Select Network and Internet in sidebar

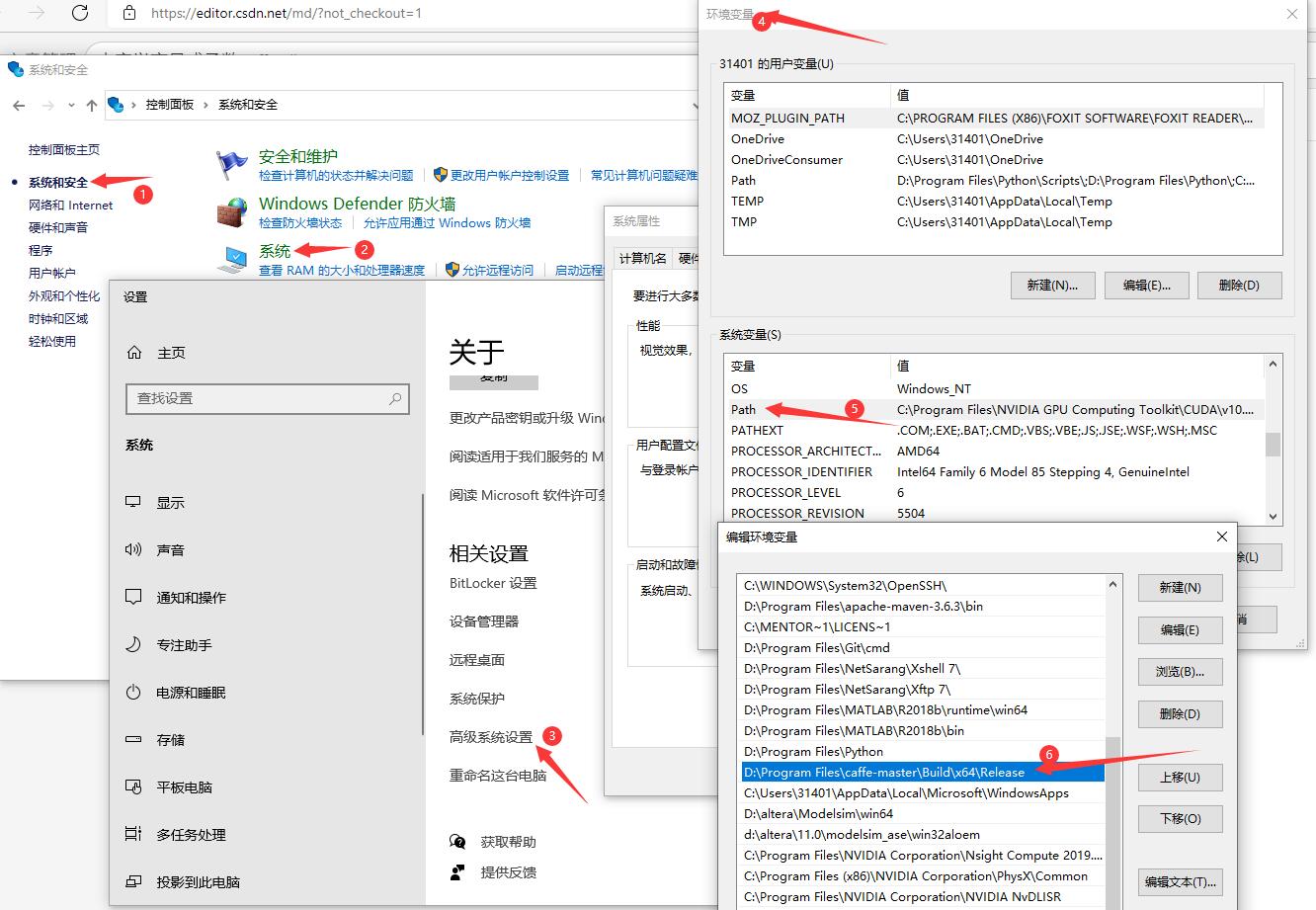(71, 206)
